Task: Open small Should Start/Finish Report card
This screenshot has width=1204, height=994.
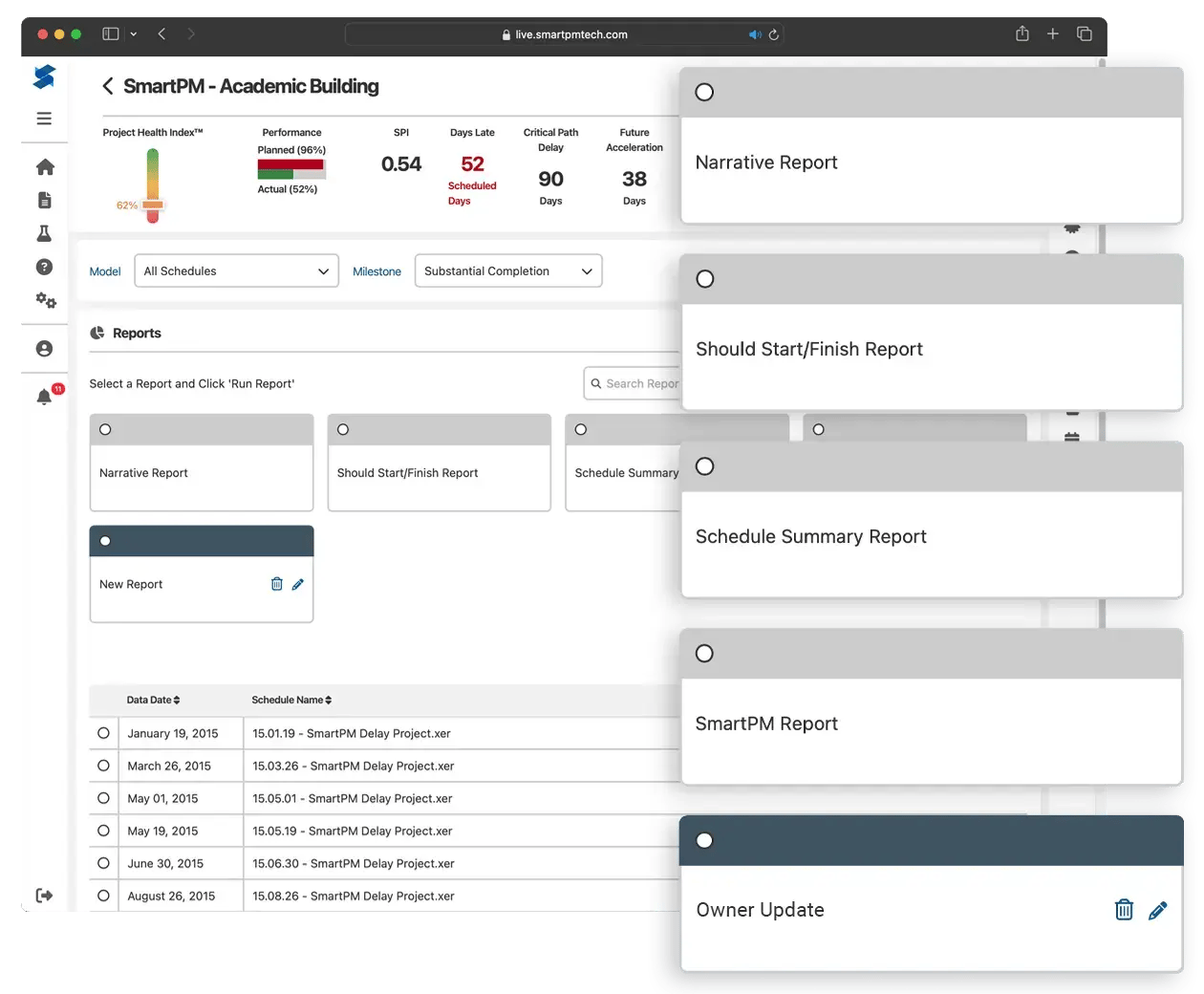Action: tap(440, 463)
